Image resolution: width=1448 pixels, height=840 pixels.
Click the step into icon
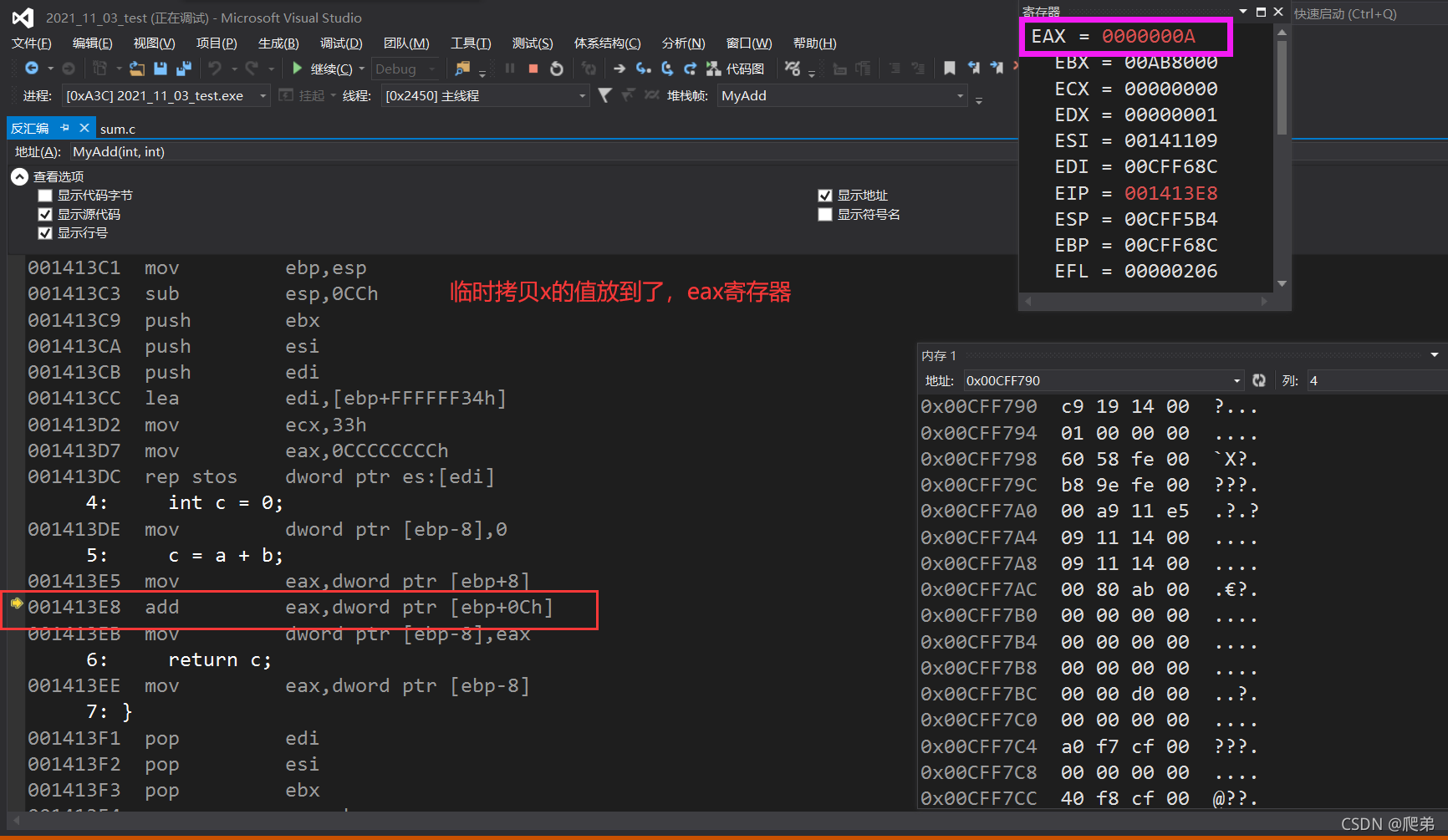click(643, 69)
